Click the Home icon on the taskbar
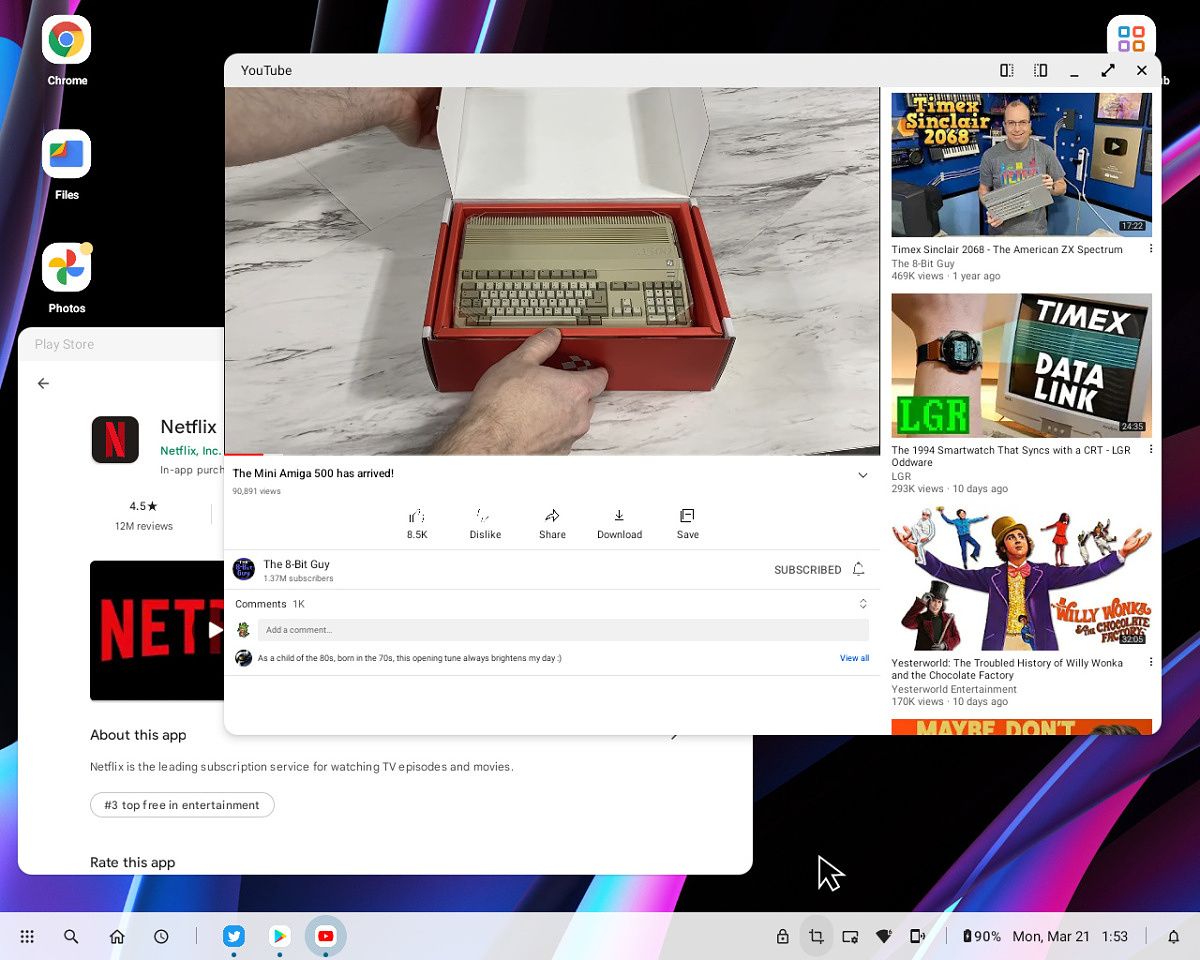 click(117, 937)
